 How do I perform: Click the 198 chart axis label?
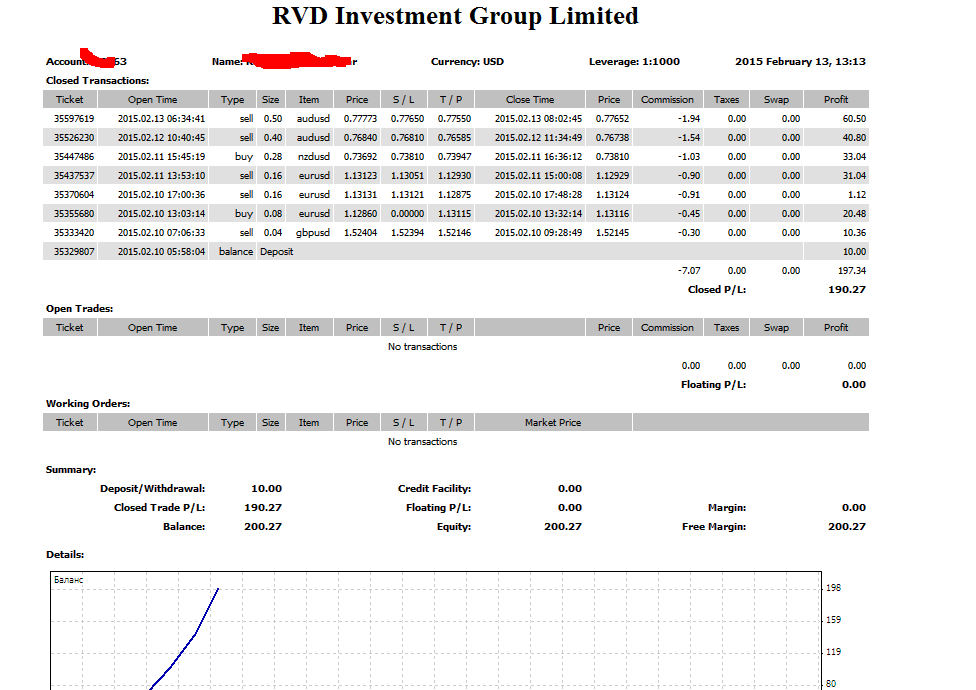pos(833,587)
